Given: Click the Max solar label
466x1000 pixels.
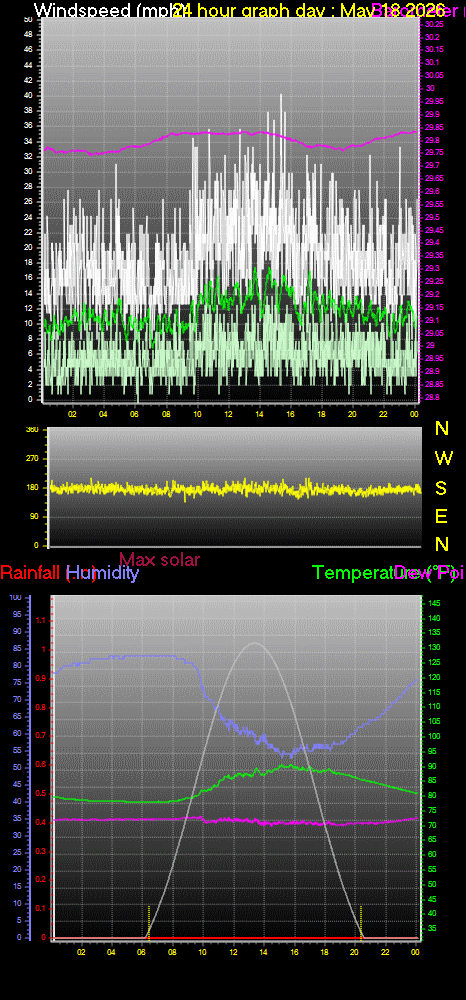Looking at the screenshot, I should 159,559.
